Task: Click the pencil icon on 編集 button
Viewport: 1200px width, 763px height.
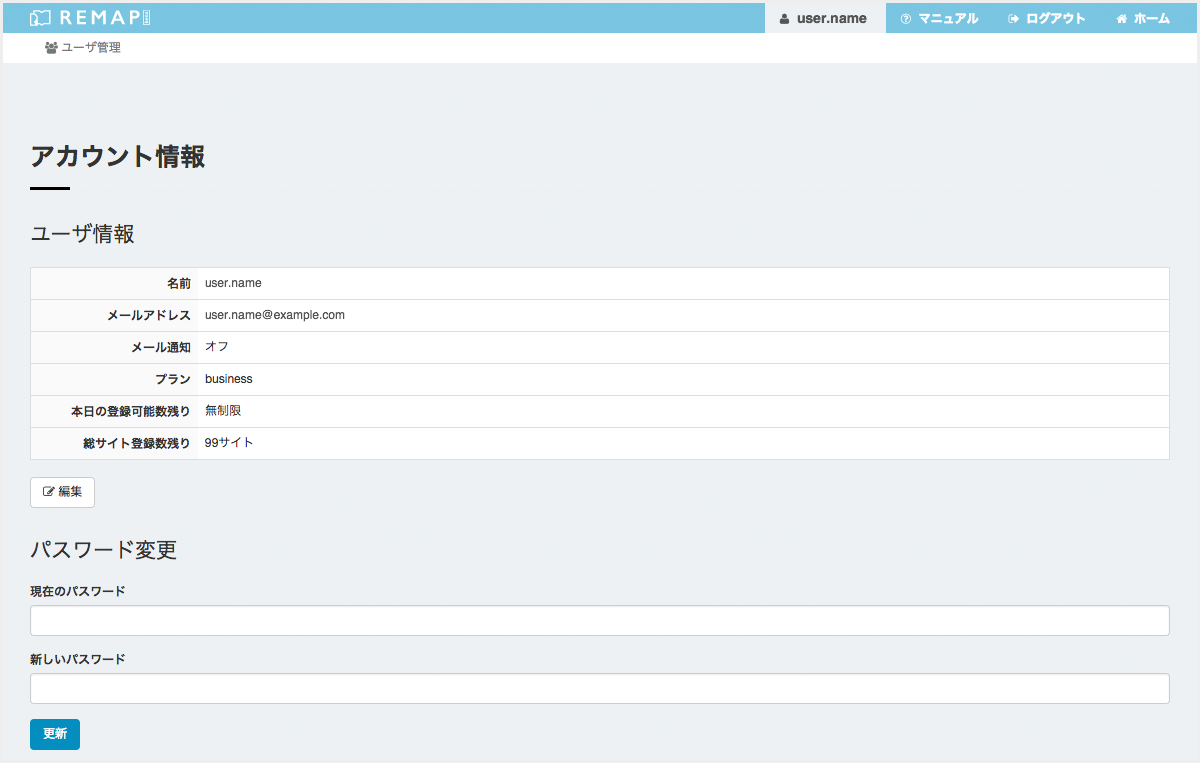Action: click(x=48, y=492)
